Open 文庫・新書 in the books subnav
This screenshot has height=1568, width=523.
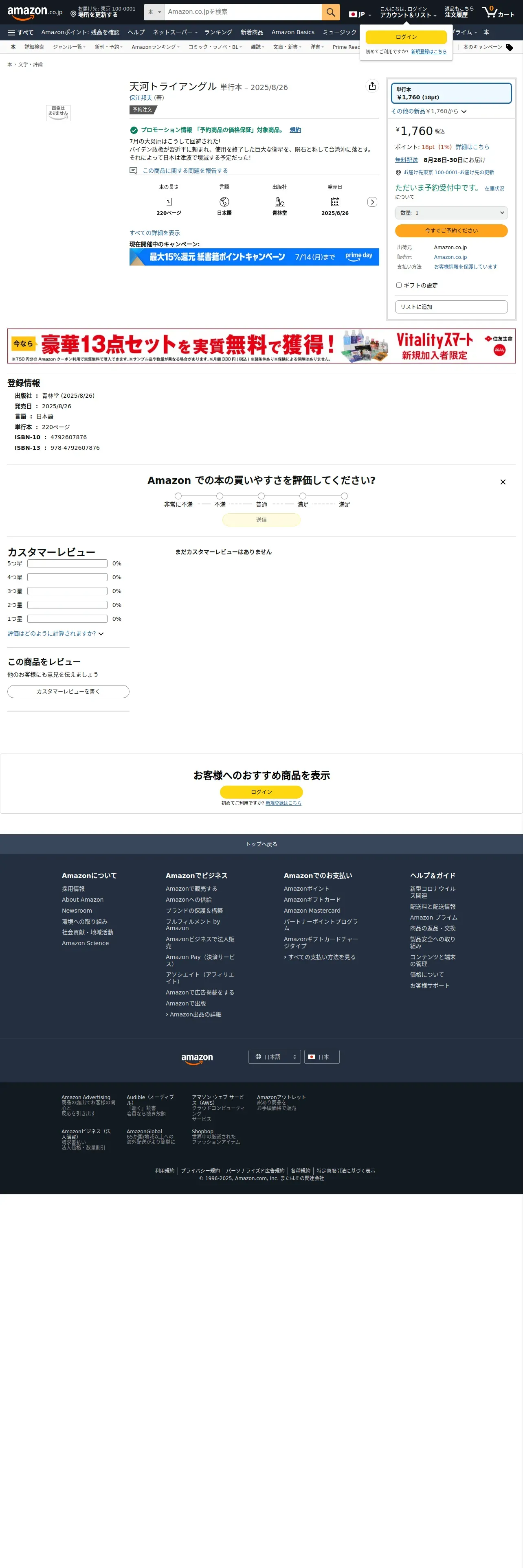pyautogui.click(x=288, y=47)
